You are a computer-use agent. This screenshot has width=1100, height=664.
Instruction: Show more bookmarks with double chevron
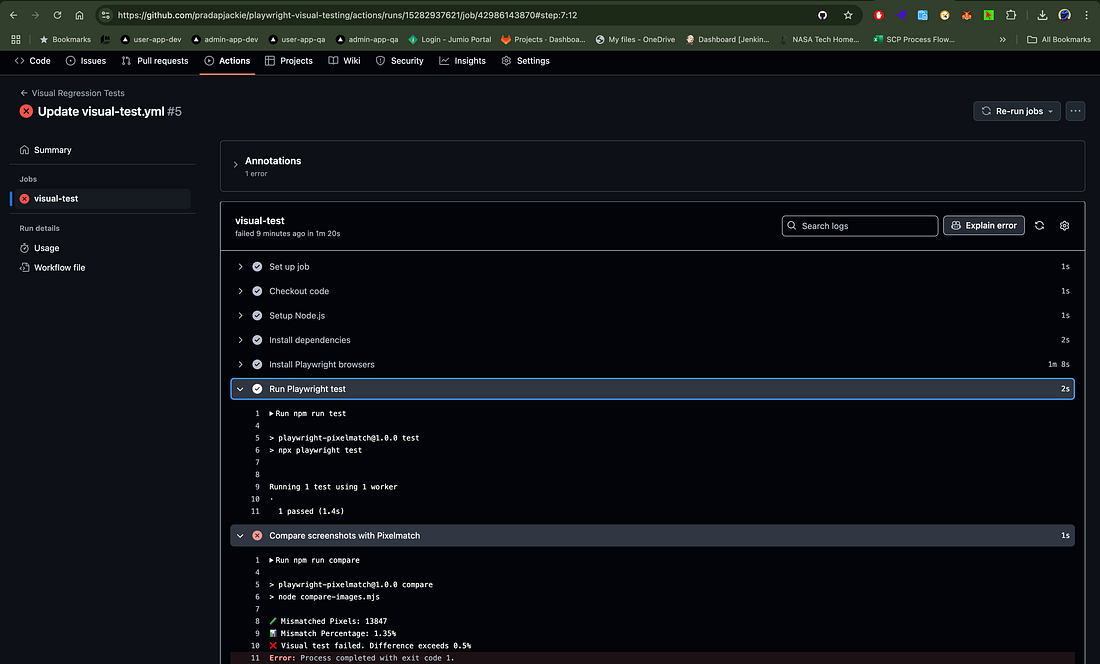(x=1002, y=39)
